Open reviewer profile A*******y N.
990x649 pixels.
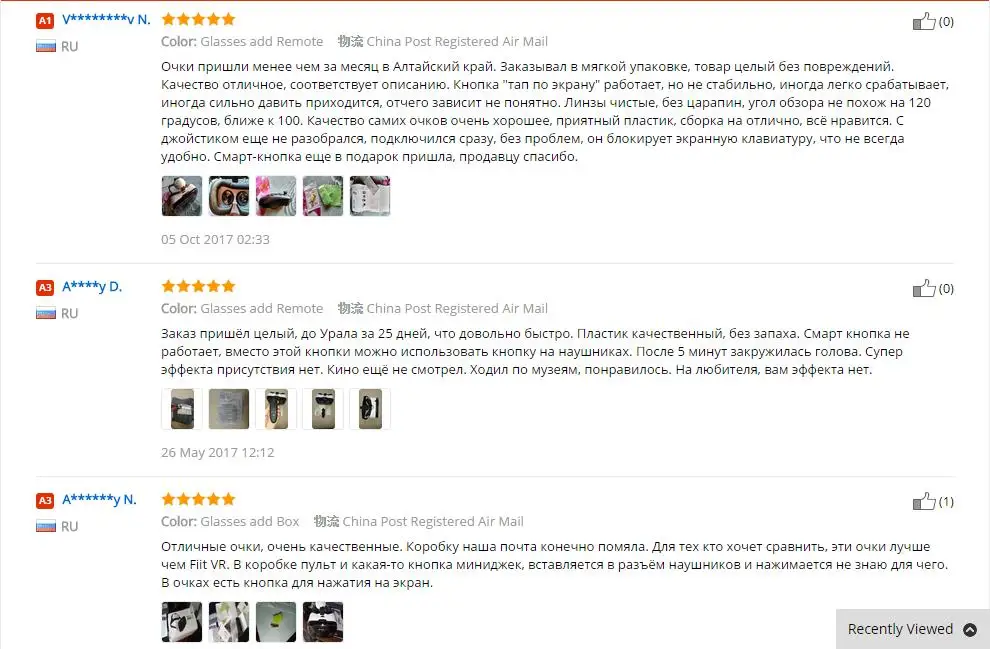[99, 499]
